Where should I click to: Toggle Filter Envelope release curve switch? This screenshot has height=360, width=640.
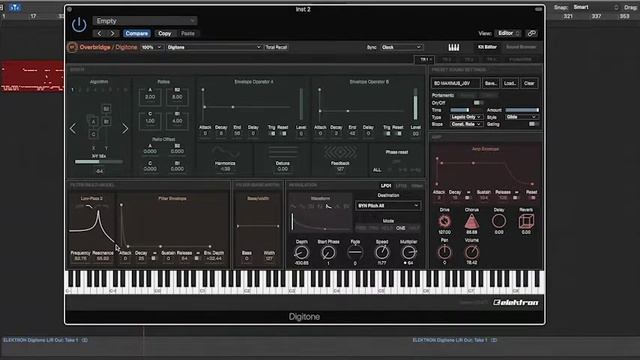pos(197,258)
